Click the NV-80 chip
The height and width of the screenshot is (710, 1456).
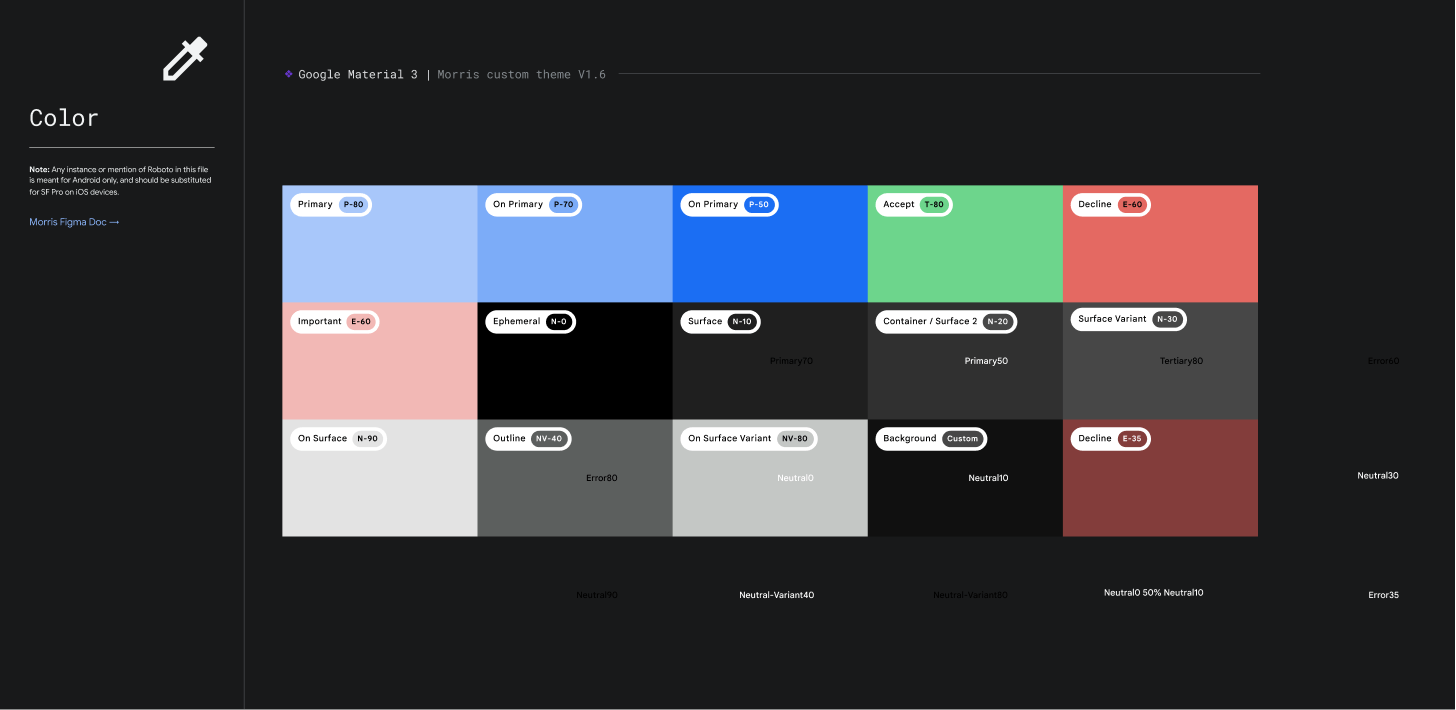[x=795, y=439]
